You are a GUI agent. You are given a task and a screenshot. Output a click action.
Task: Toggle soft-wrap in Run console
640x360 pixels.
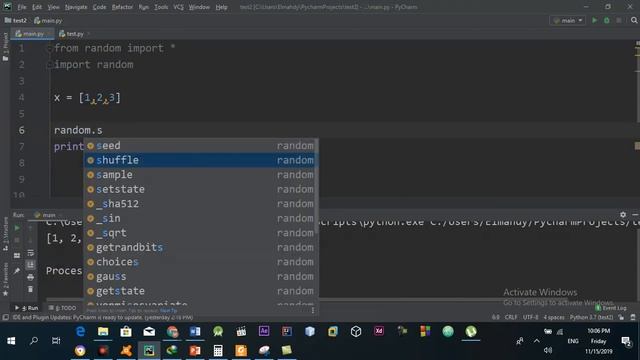tap(31, 253)
